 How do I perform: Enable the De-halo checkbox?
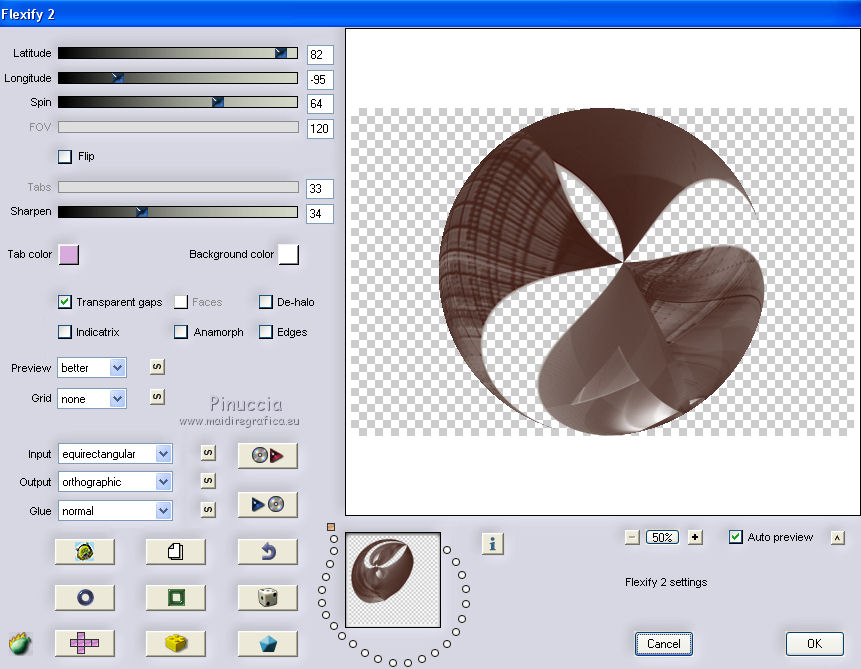tap(266, 302)
